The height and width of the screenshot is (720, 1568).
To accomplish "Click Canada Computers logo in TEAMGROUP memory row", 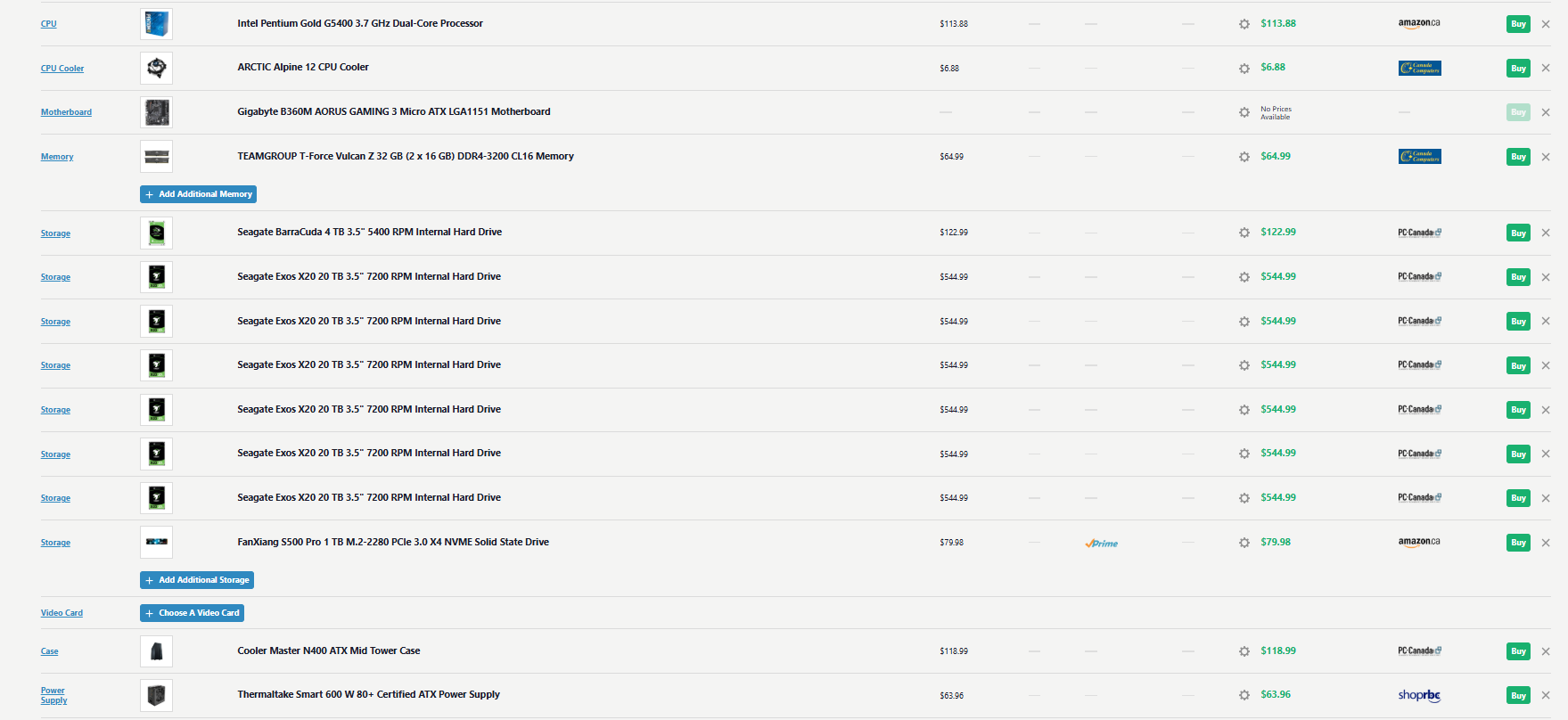I will point(1420,157).
